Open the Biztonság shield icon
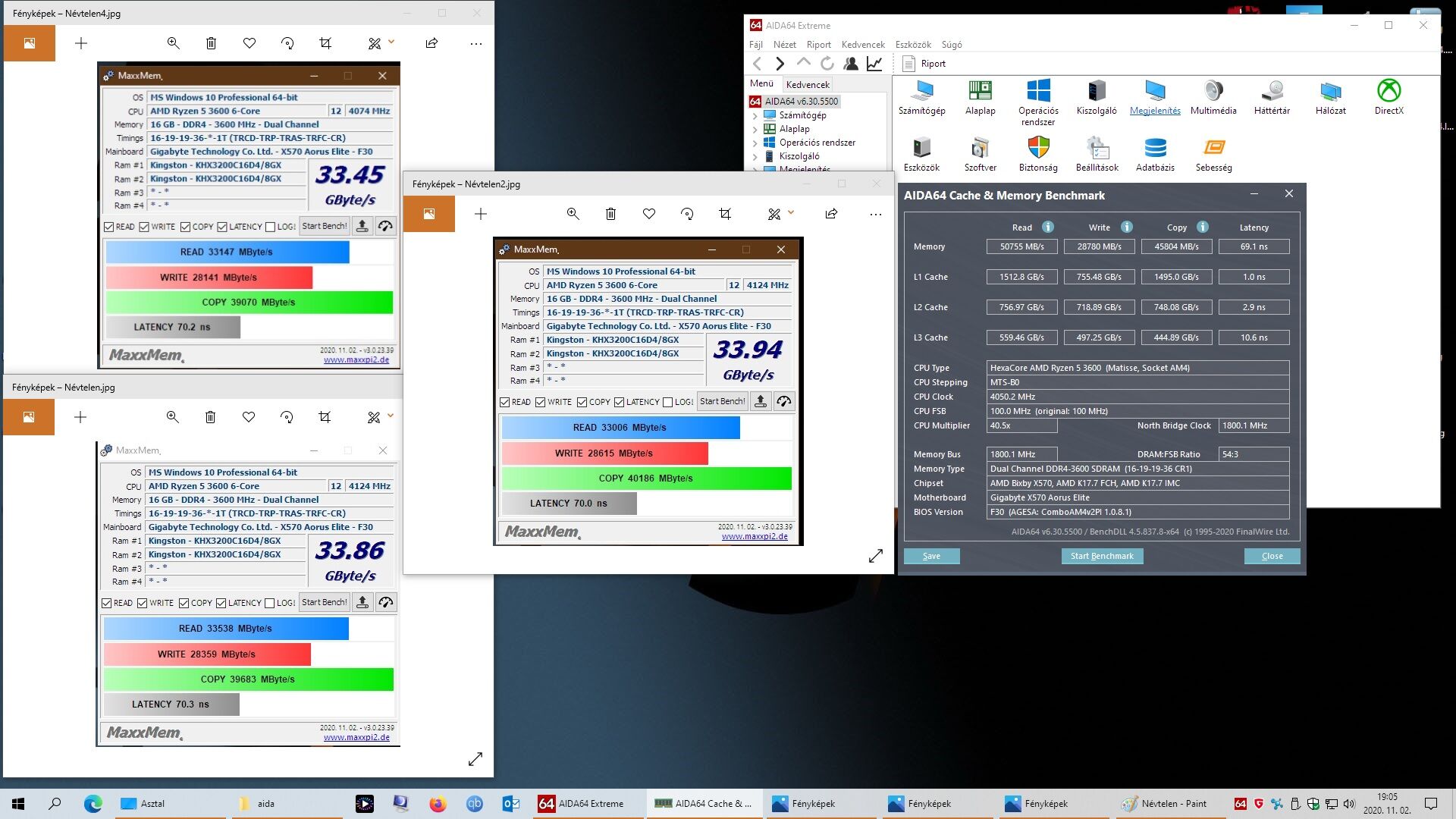 click(x=1038, y=154)
